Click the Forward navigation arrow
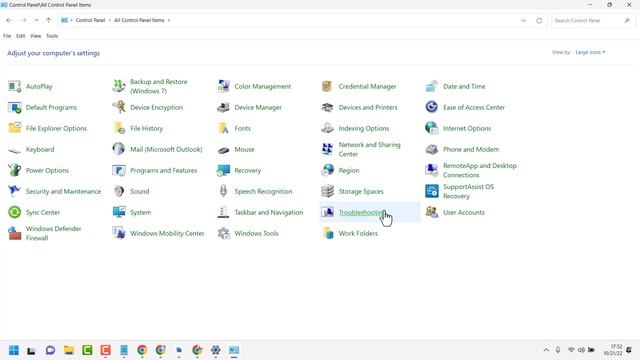Screen dimensions: 640x360 click(23, 20)
